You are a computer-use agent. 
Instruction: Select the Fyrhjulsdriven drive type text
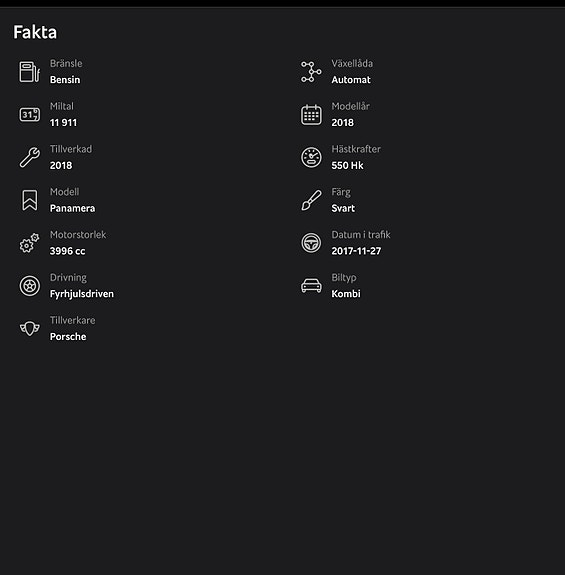(x=82, y=294)
